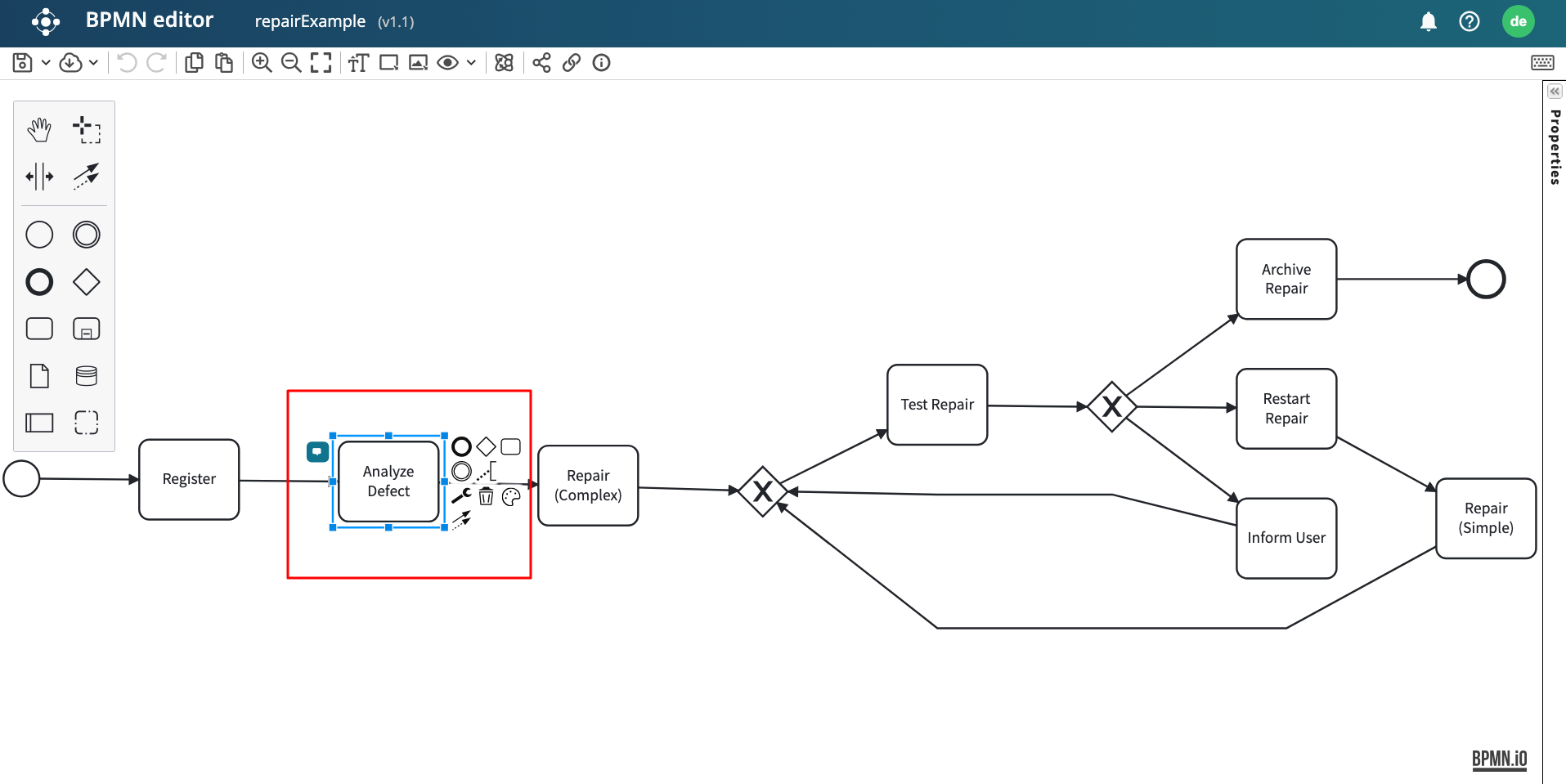Screen dimensions: 1566x784
Task: Open the notifications bell
Action: 1428,21
